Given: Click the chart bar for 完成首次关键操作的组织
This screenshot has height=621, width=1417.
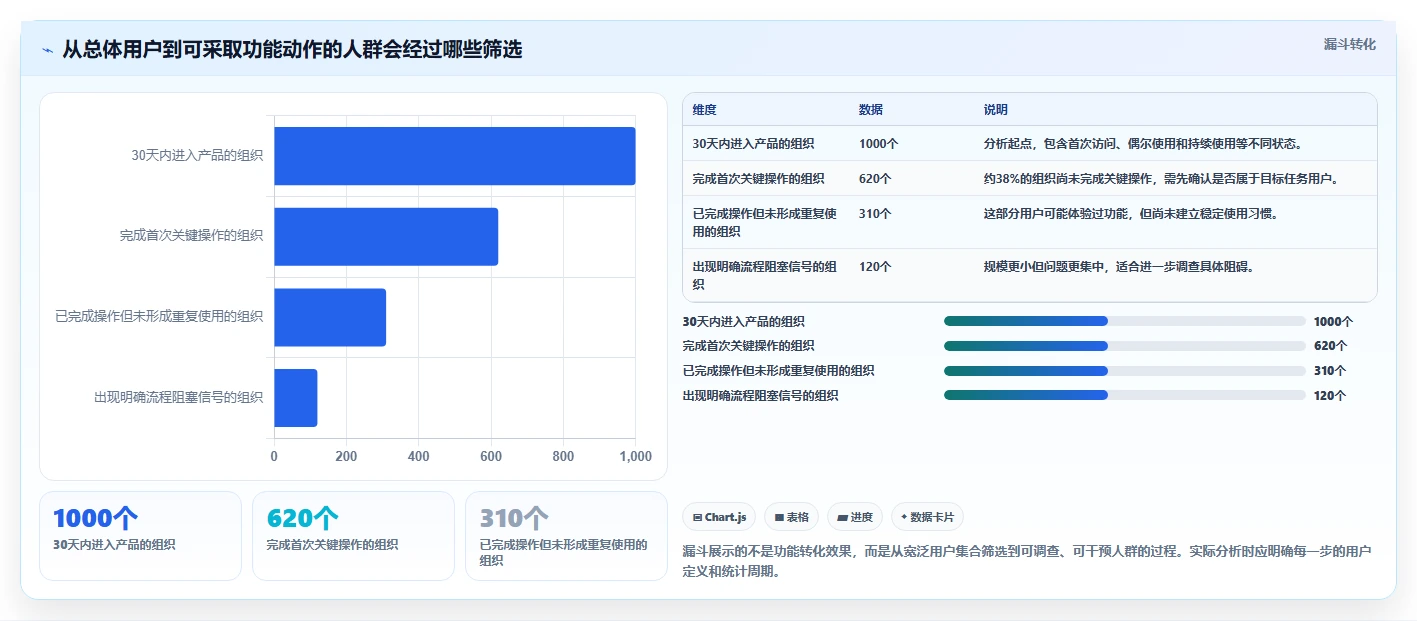Looking at the screenshot, I should [386, 237].
